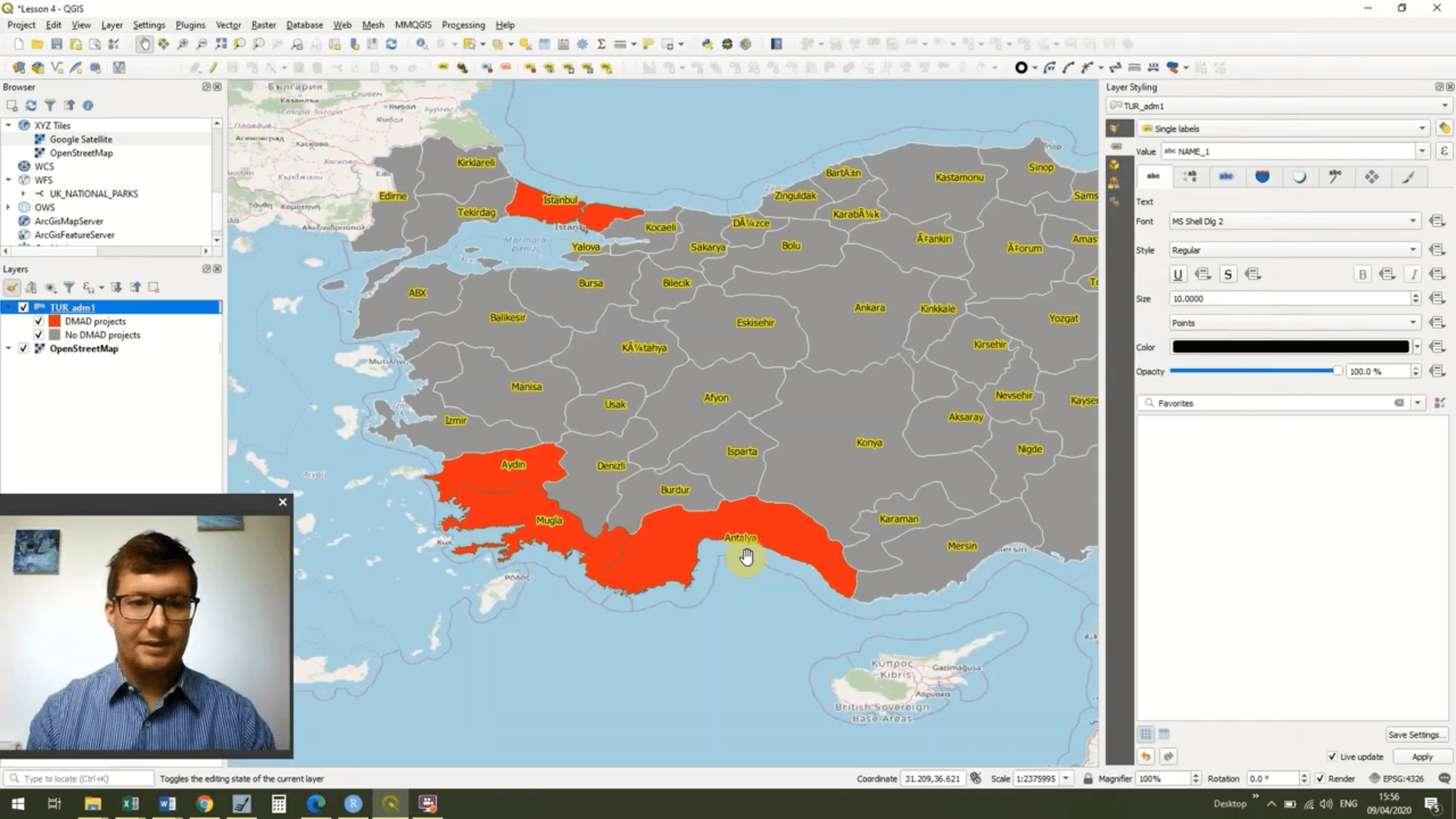This screenshot has width=1456, height=819.
Task: Uncheck the DMAD projects visibility checkbox
Action: (38, 321)
